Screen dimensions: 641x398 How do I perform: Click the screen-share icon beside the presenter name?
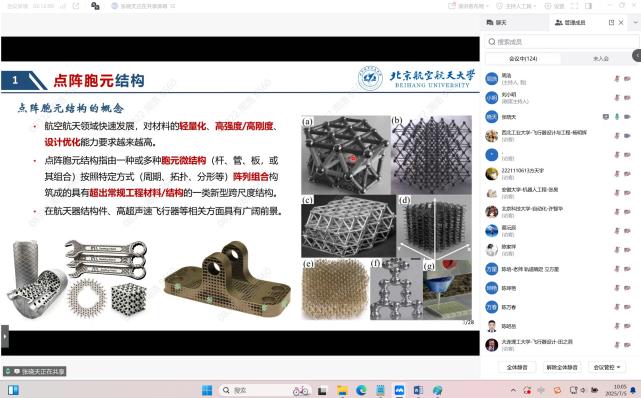606,117
